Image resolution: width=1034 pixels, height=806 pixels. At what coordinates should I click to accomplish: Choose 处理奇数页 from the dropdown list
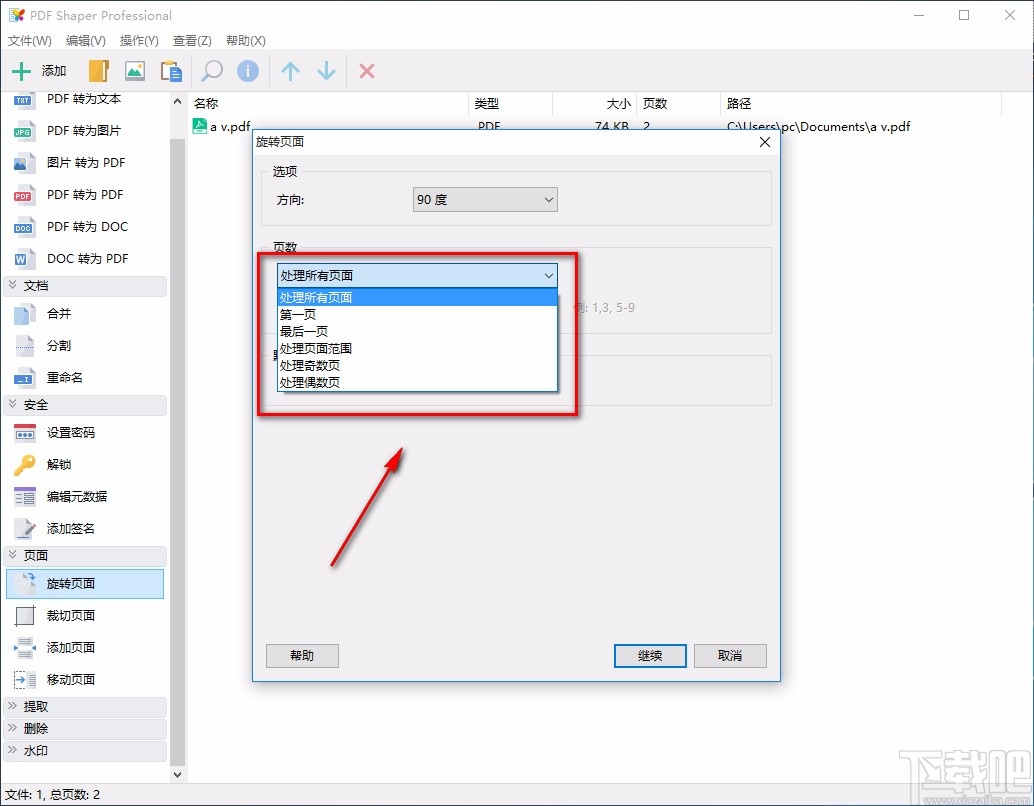point(417,365)
